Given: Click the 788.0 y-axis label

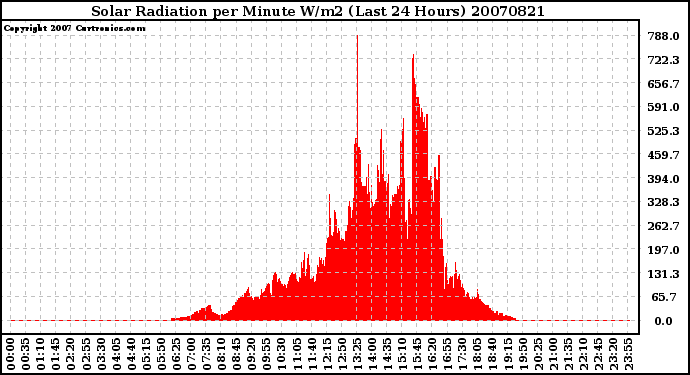Looking at the screenshot, I should 663,36.
